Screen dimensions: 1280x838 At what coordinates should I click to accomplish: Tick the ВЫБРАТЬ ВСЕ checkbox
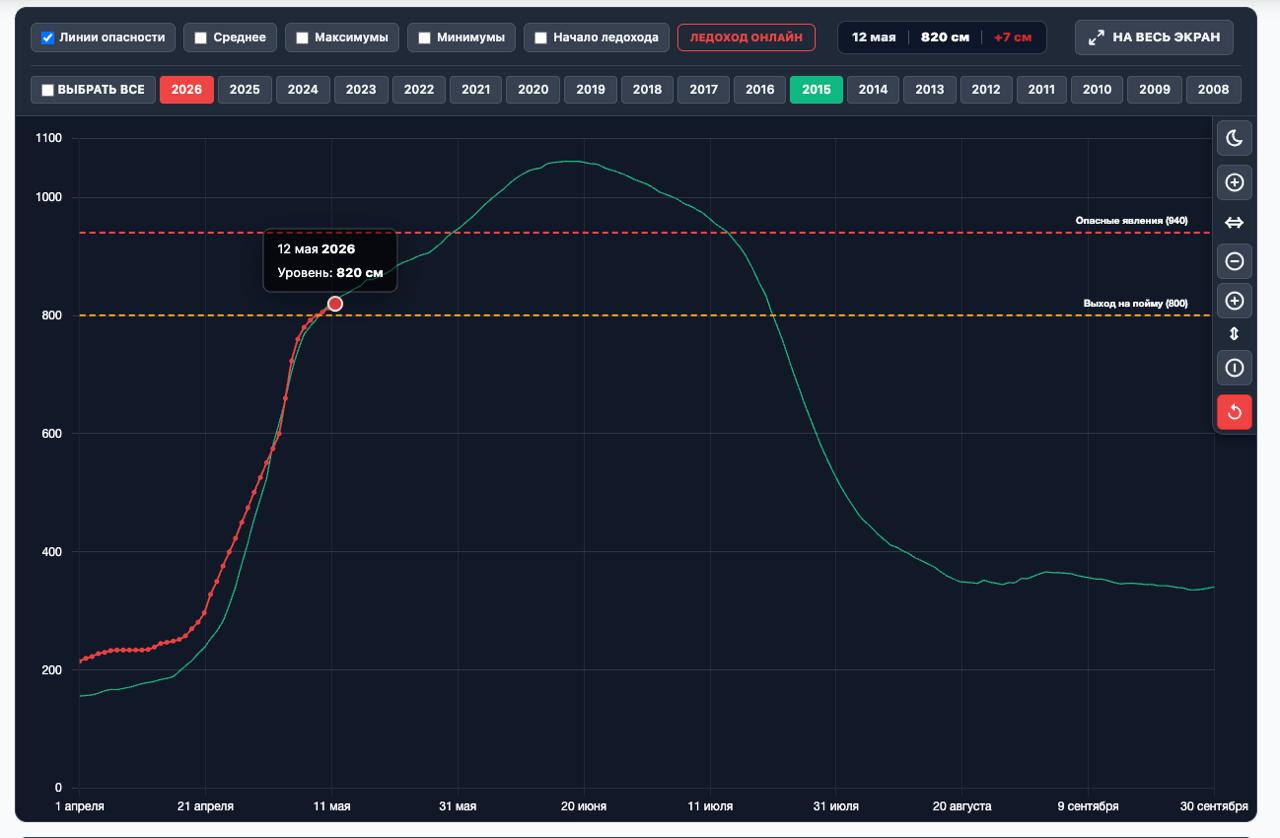47,90
